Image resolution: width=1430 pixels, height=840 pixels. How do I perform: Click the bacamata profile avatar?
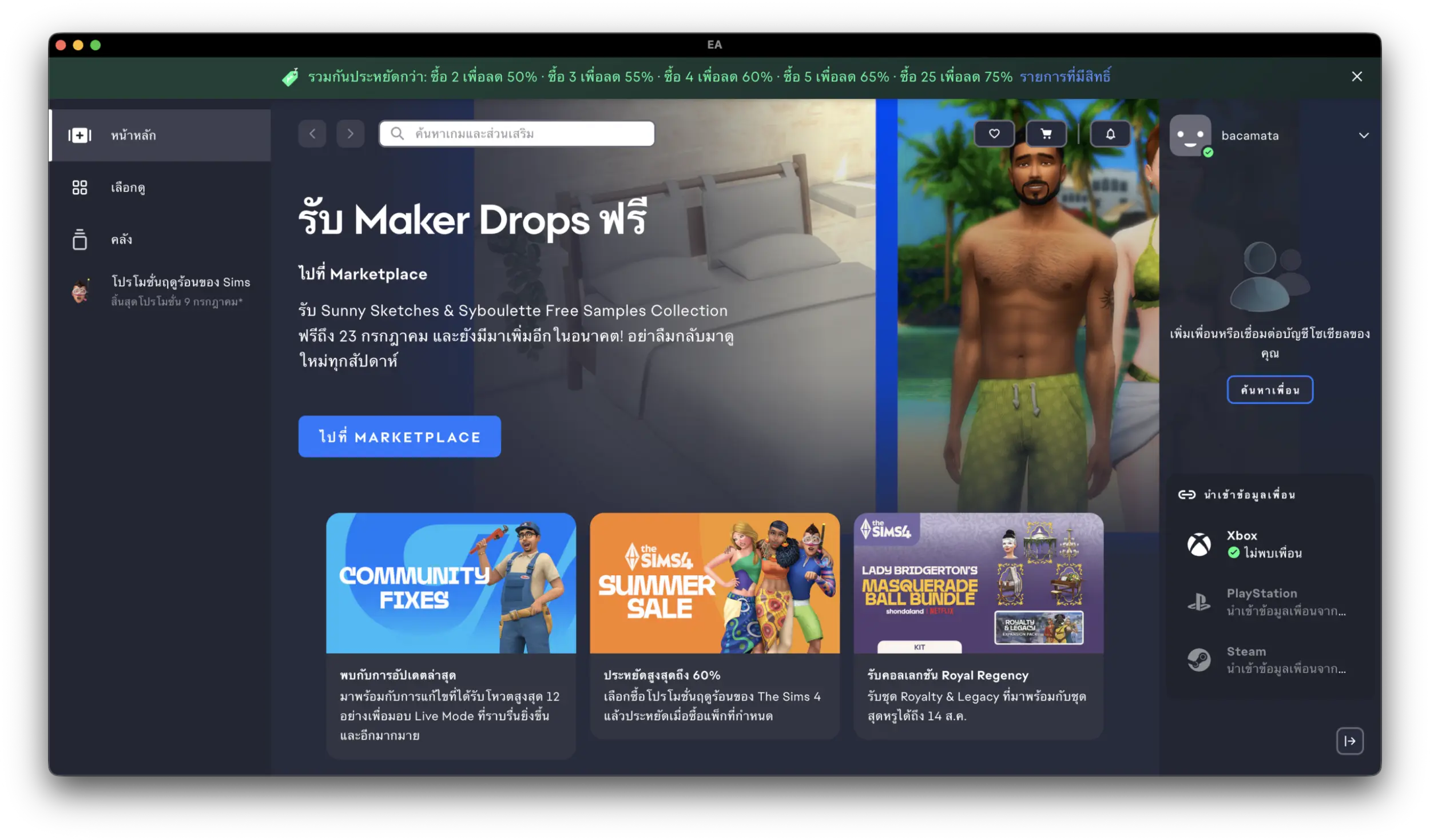pos(1191,136)
